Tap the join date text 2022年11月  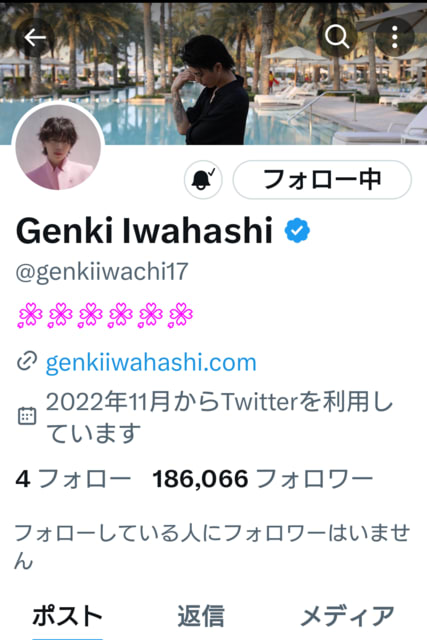point(108,402)
